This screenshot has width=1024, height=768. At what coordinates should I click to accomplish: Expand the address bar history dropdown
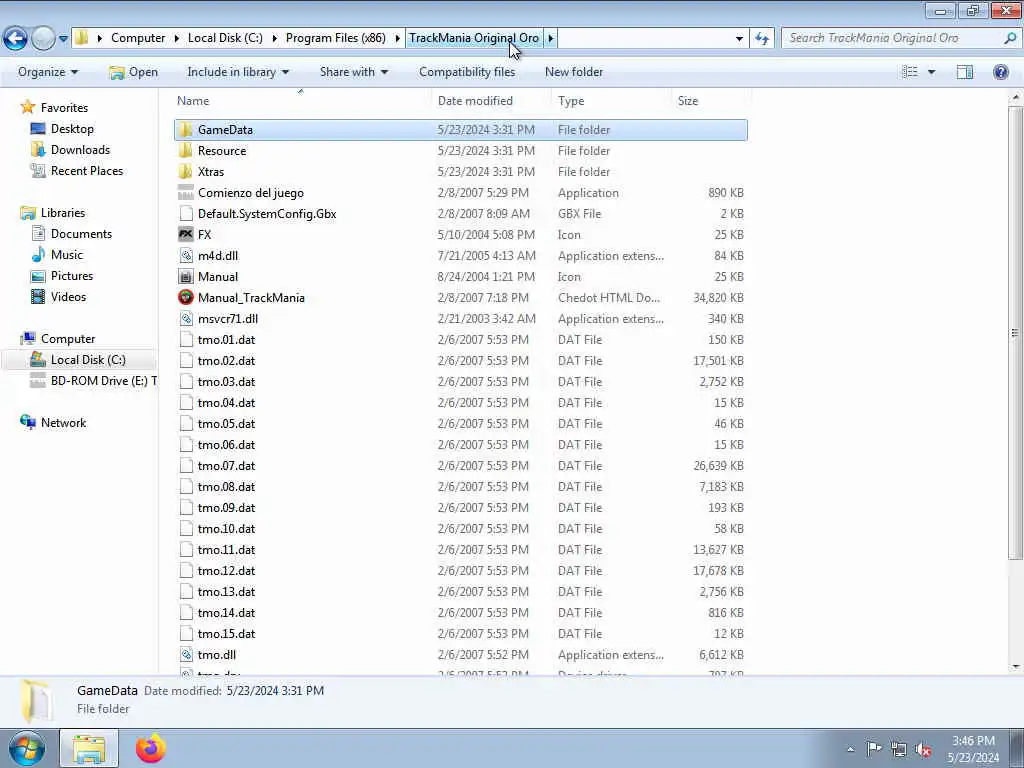(x=739, y=39)
